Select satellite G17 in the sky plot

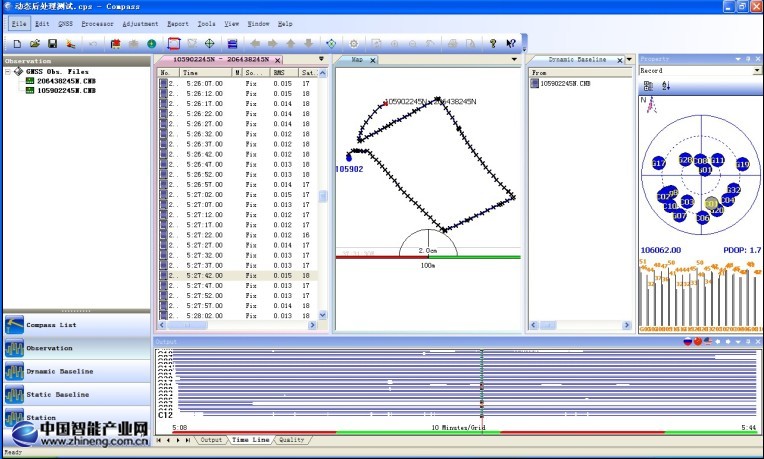click(x=658, y=163)
